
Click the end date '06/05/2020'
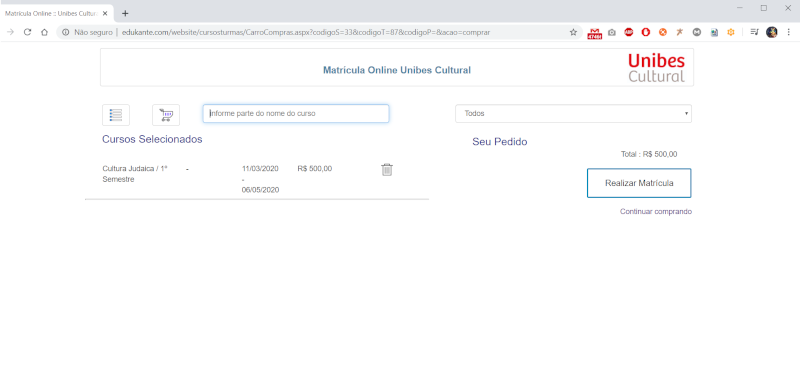point(260,190)
